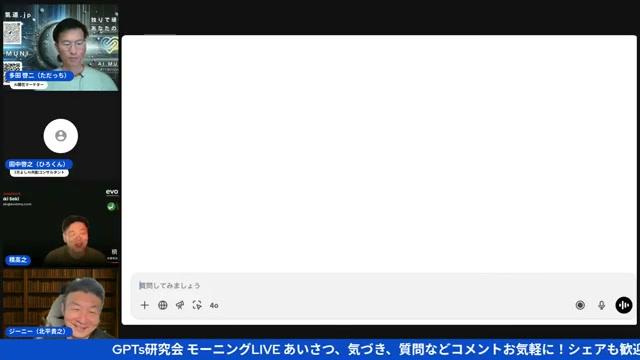
Task: Enable the globe web search icon
Action: (x=162, y=305)
